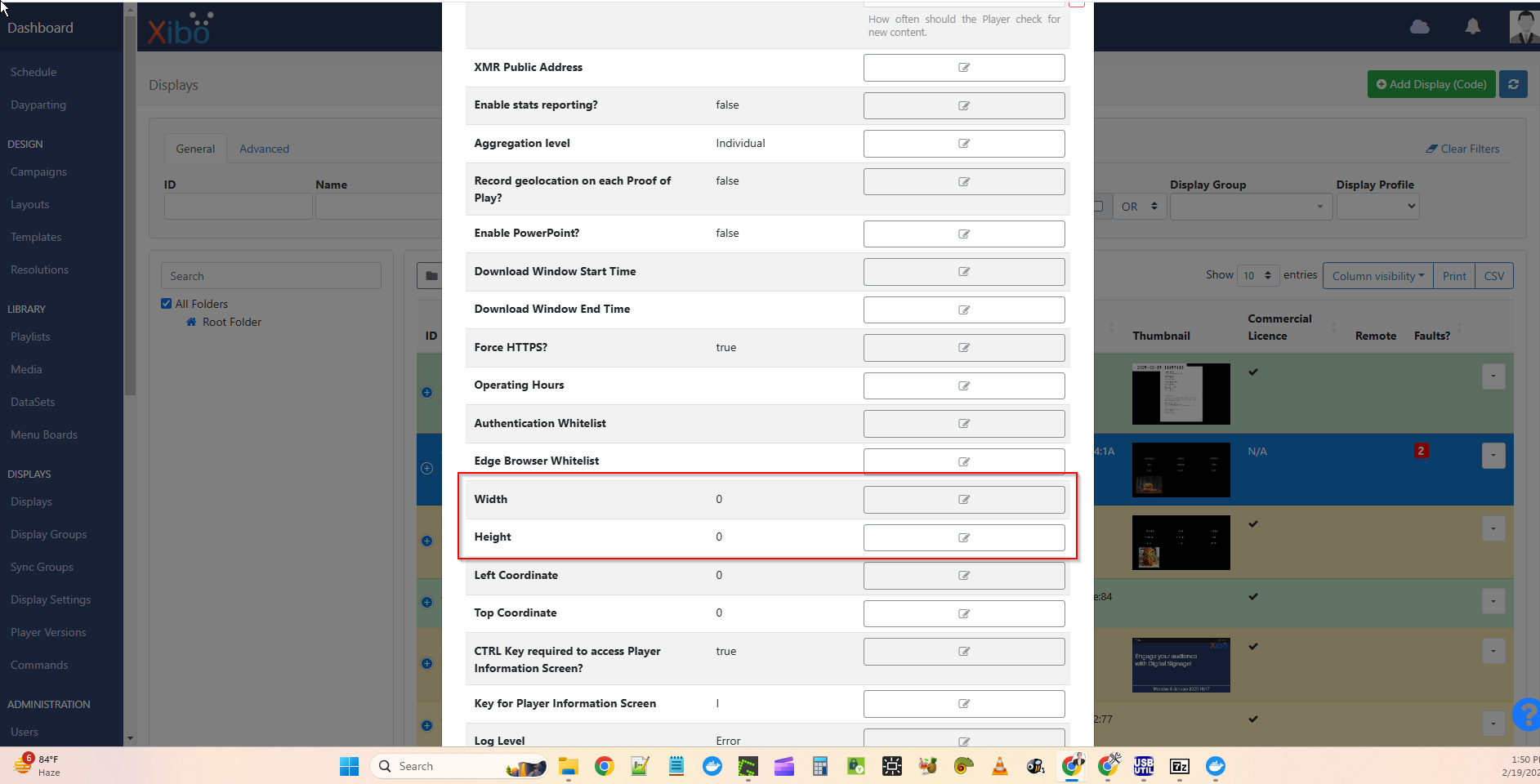The image size is (1540, 784).
Task: Open the Column visibility dropdown
Action: 1377,275
